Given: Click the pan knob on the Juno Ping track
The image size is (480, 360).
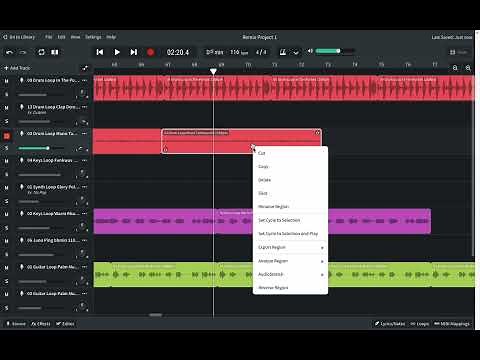Looking at the screenshot, I should click(x=82, y=253).
